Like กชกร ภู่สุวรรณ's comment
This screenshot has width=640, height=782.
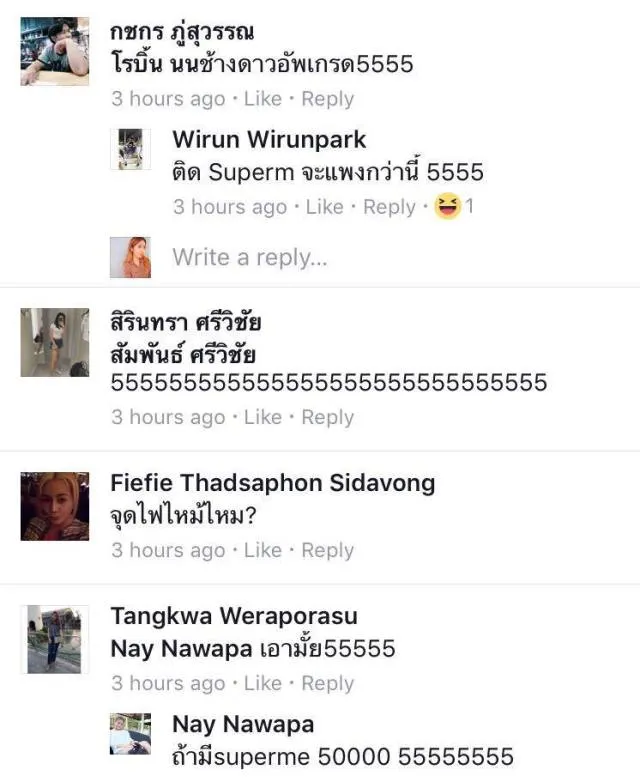coord(263,99)
